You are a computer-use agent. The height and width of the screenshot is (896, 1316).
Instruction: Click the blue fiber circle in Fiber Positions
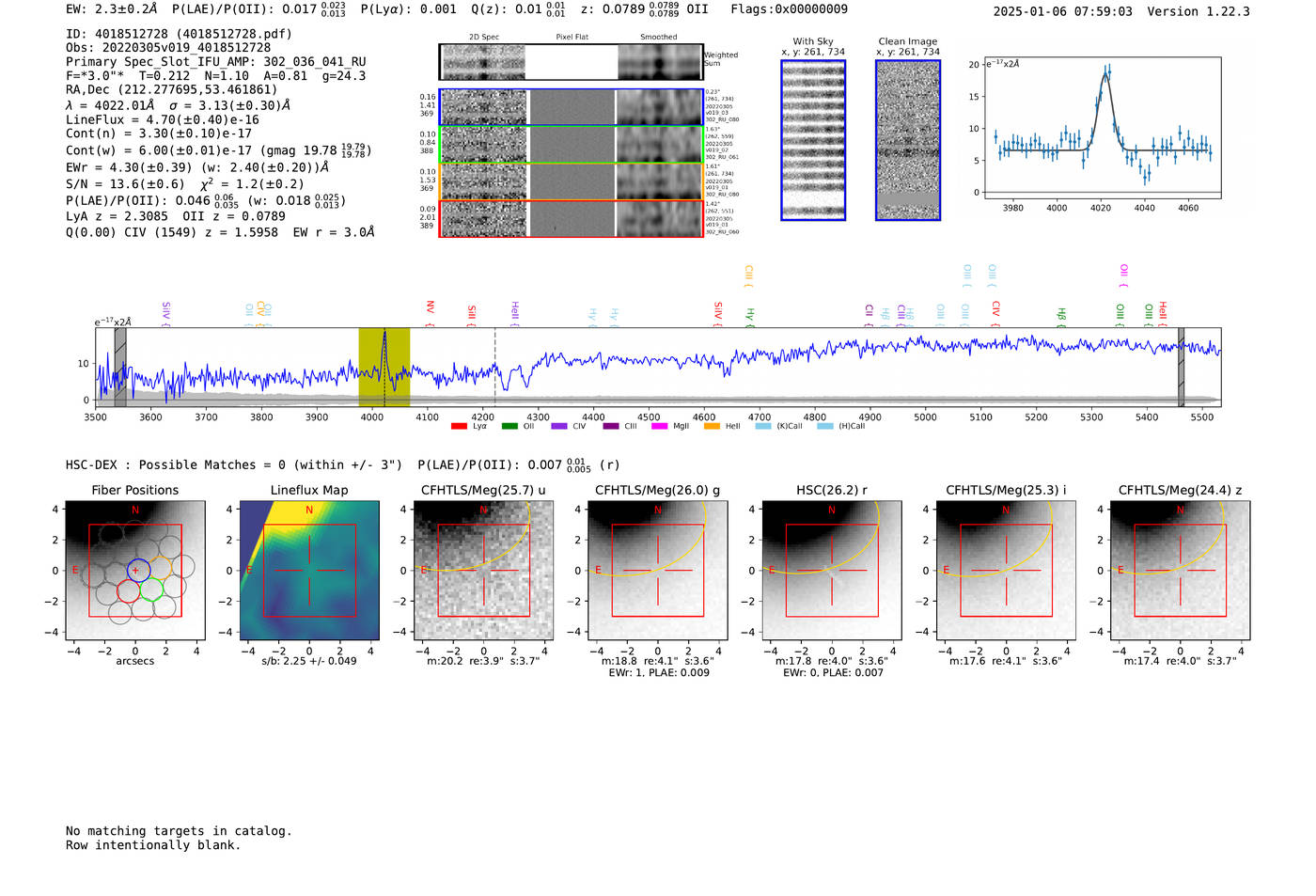(138, 569)
